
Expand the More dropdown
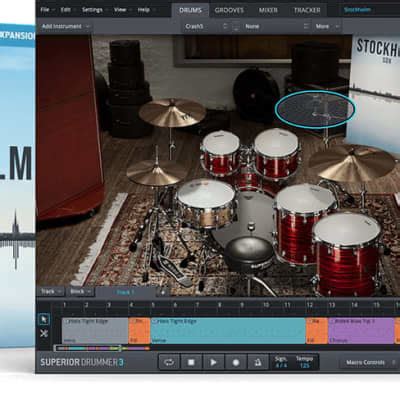tap(327, 26)
